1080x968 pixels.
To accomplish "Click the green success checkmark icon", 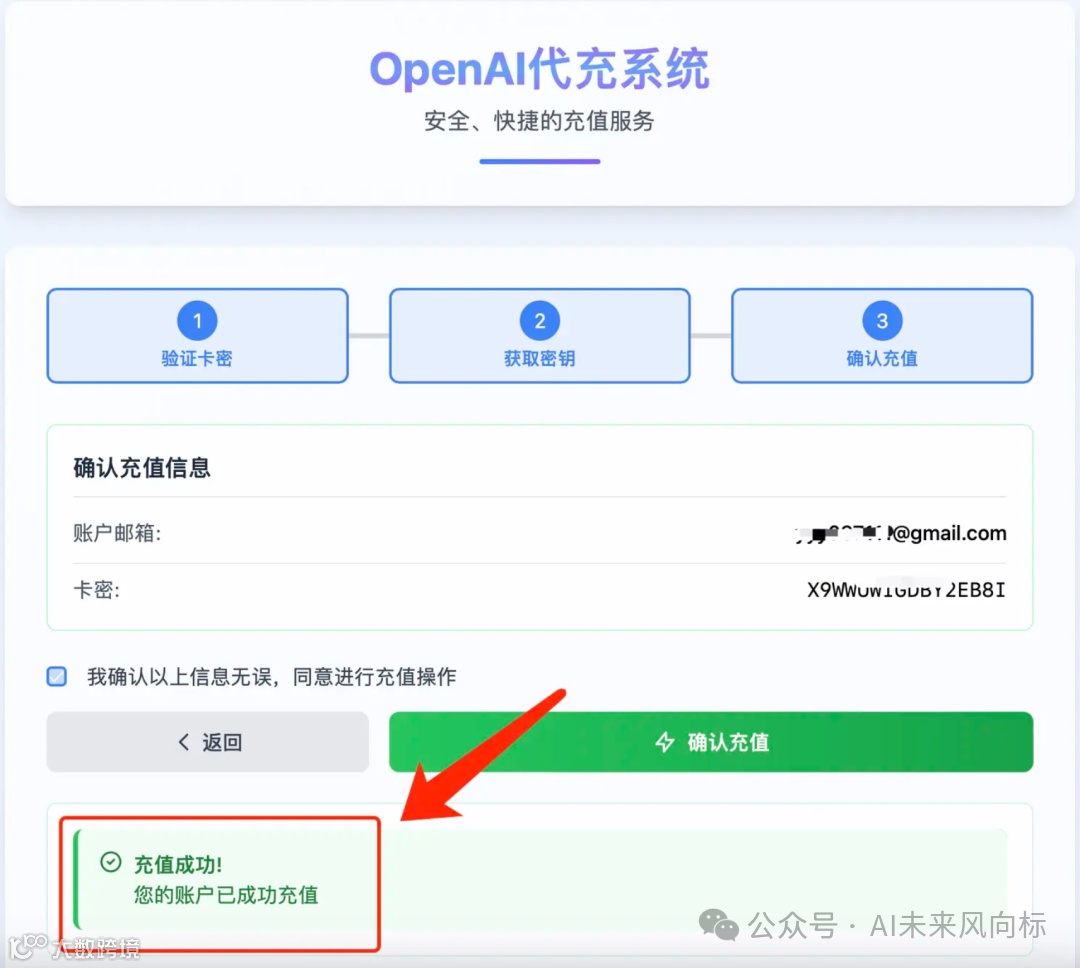I will point(111,862).
